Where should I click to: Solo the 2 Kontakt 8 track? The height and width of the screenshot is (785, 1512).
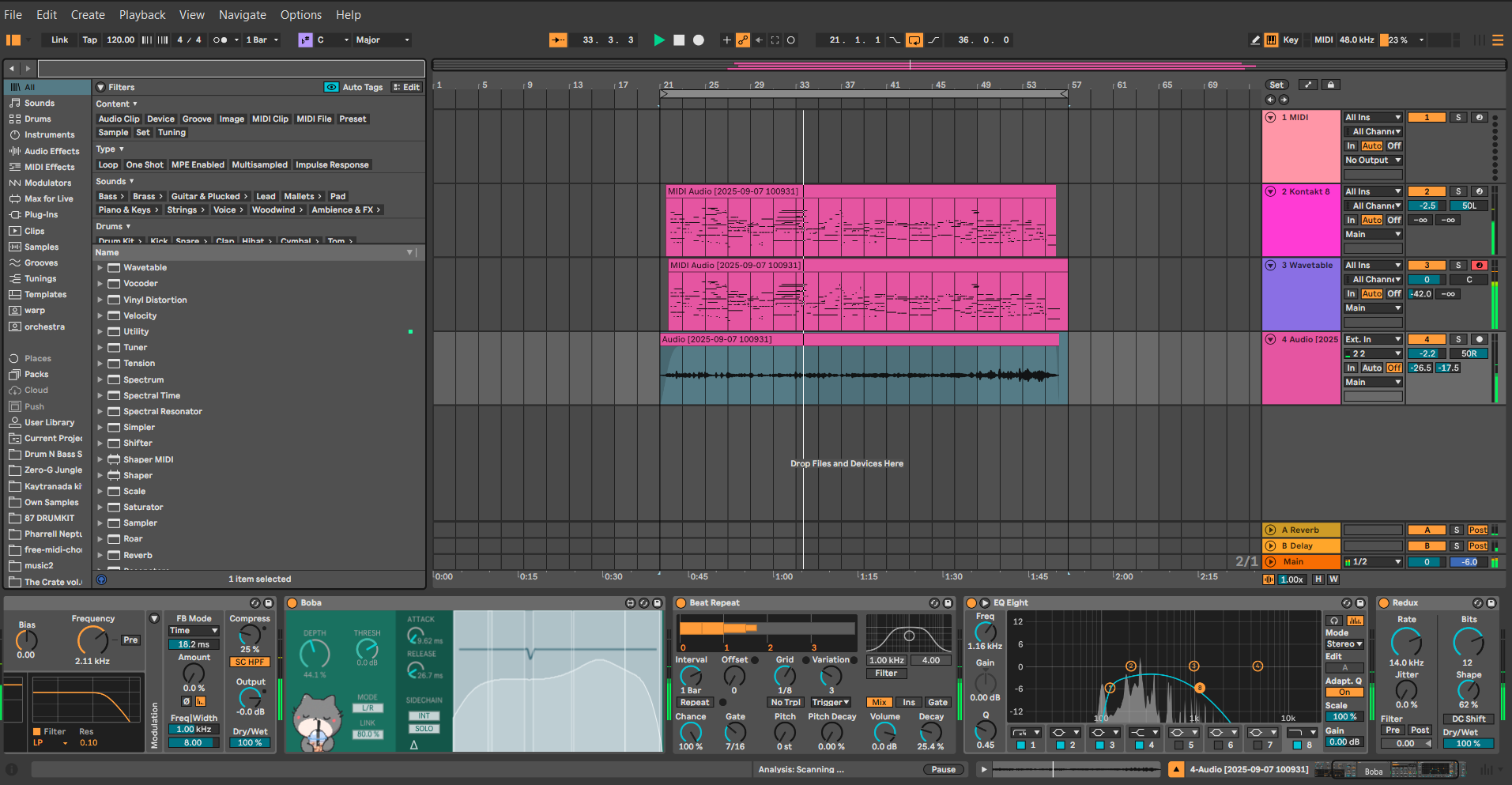1458,191
